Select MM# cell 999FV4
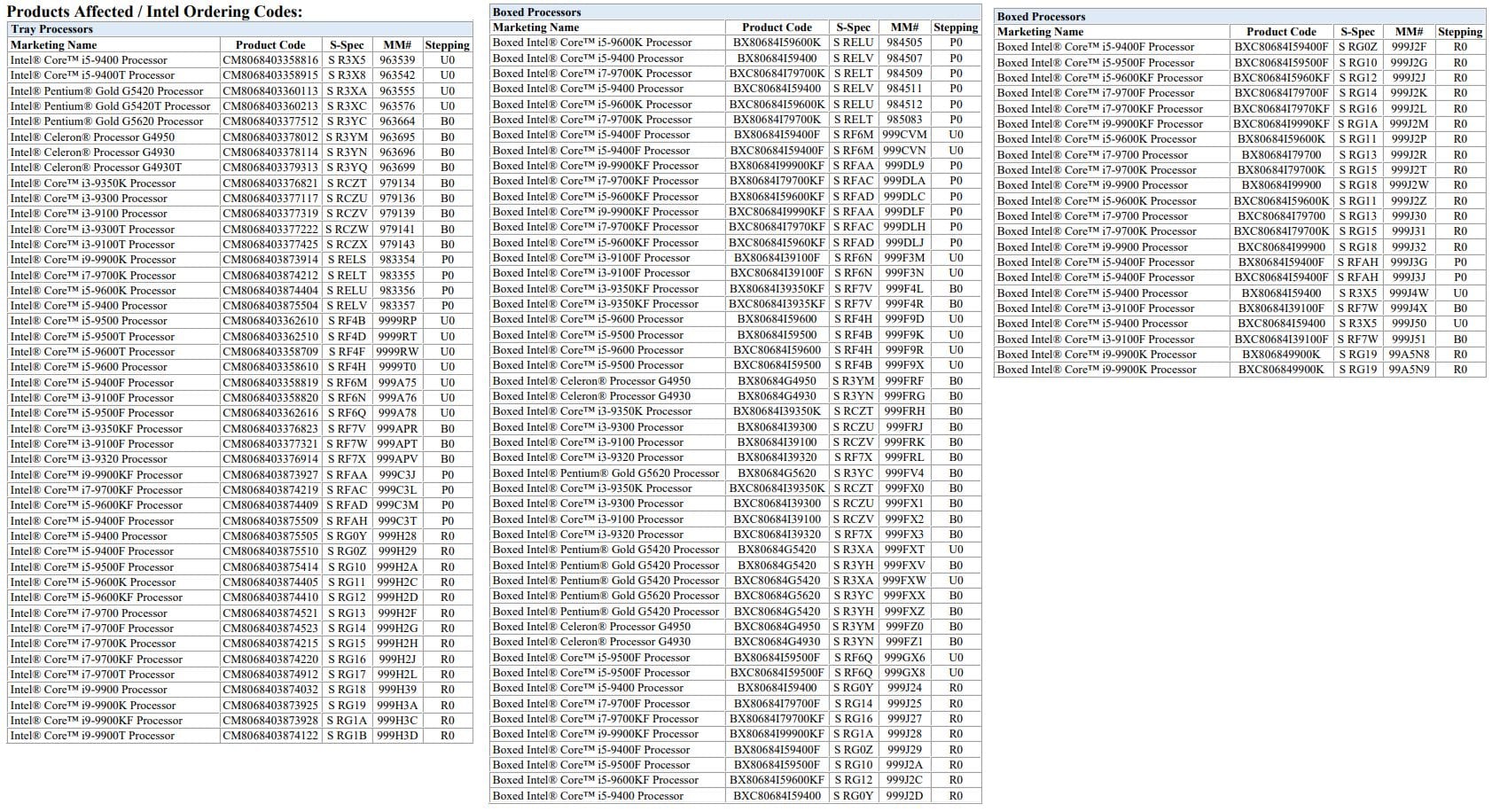The image size is (1500, 812). pyautogui.click(x=904, y=473)
